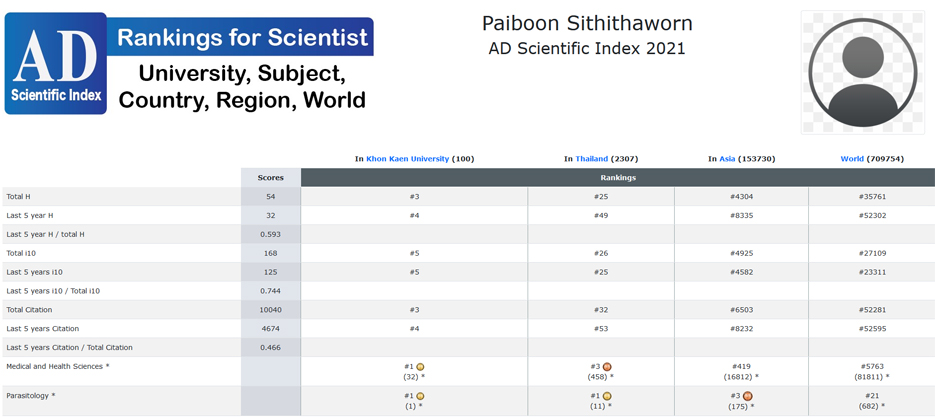Select the Total H row label

[x=18, y=197]
